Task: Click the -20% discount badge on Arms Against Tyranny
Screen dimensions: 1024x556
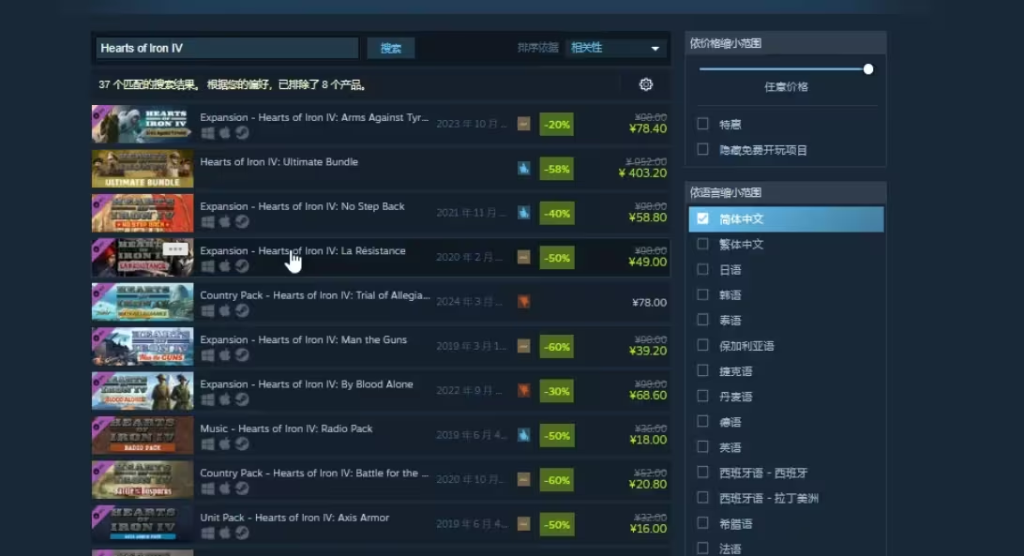Action: (556, 124)
